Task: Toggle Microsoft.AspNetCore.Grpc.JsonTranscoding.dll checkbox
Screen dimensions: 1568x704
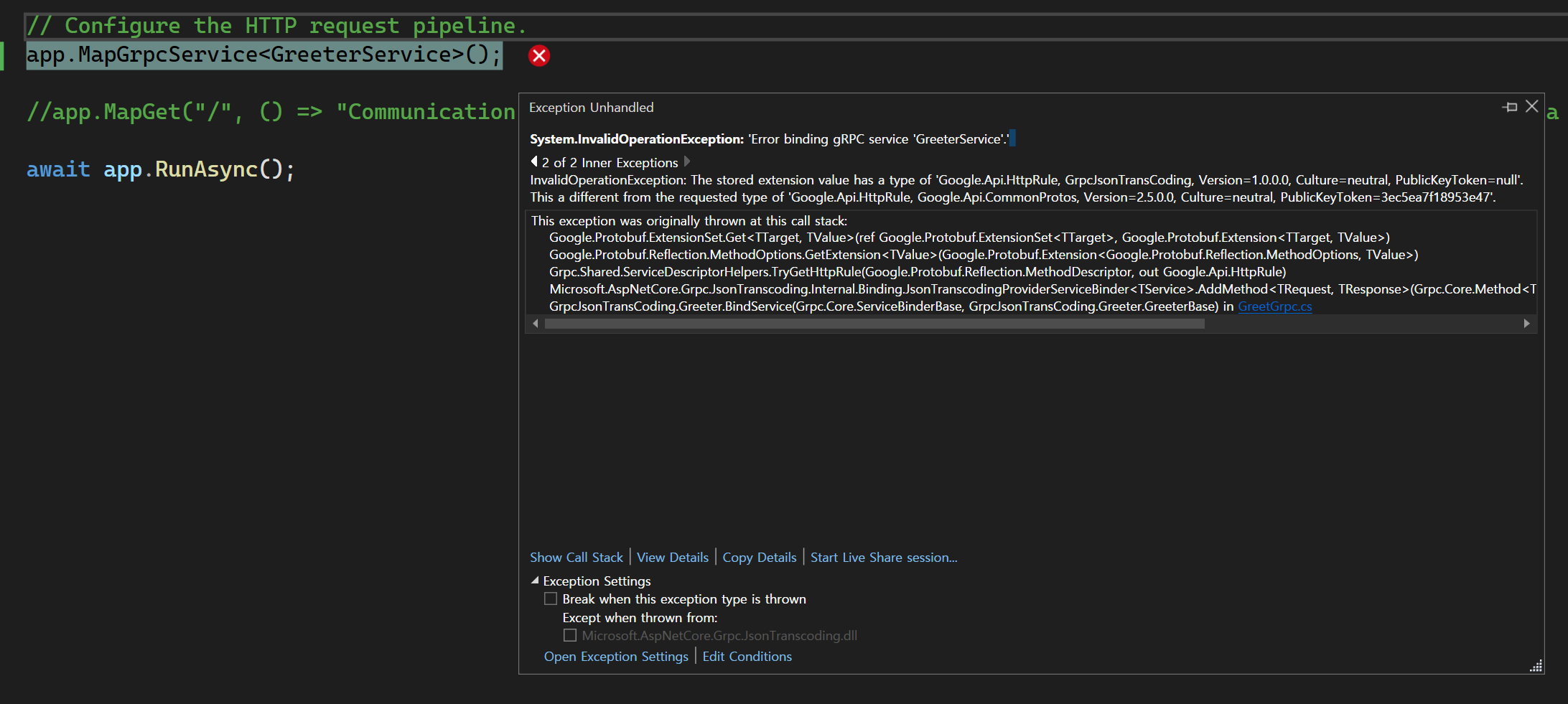Action: [570, 635]
